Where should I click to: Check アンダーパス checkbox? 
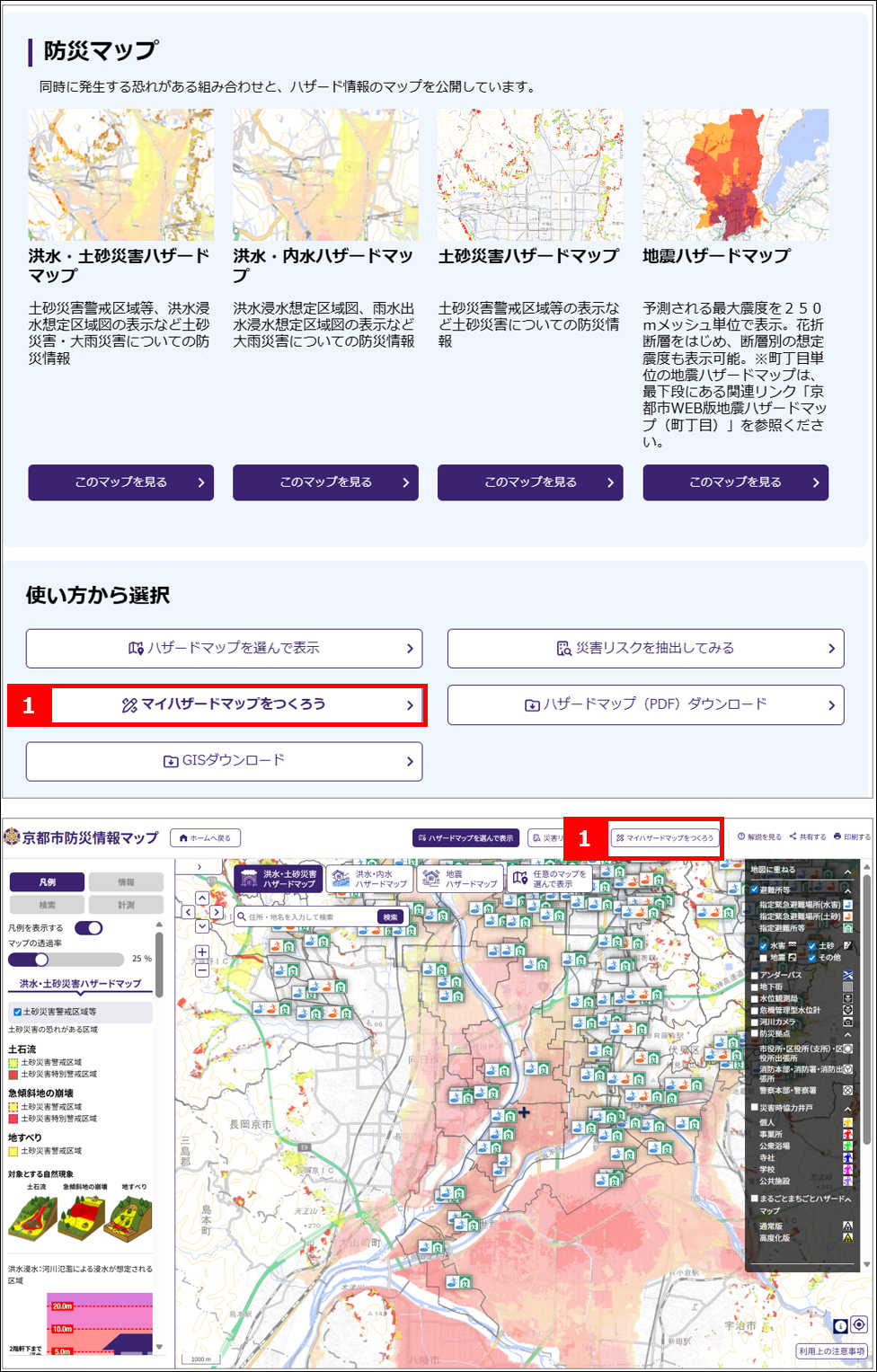755,975
